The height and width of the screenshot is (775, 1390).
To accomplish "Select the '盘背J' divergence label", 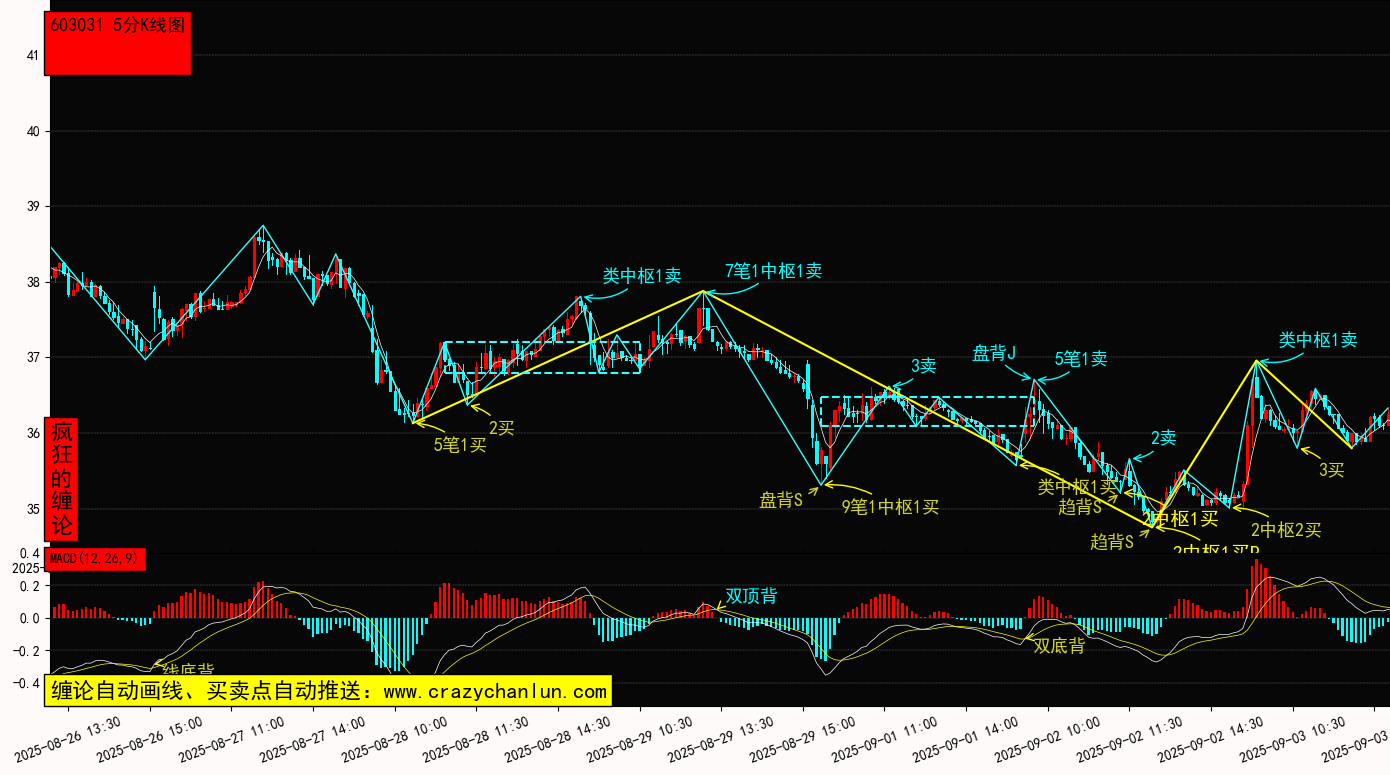I will click(994, 353).
